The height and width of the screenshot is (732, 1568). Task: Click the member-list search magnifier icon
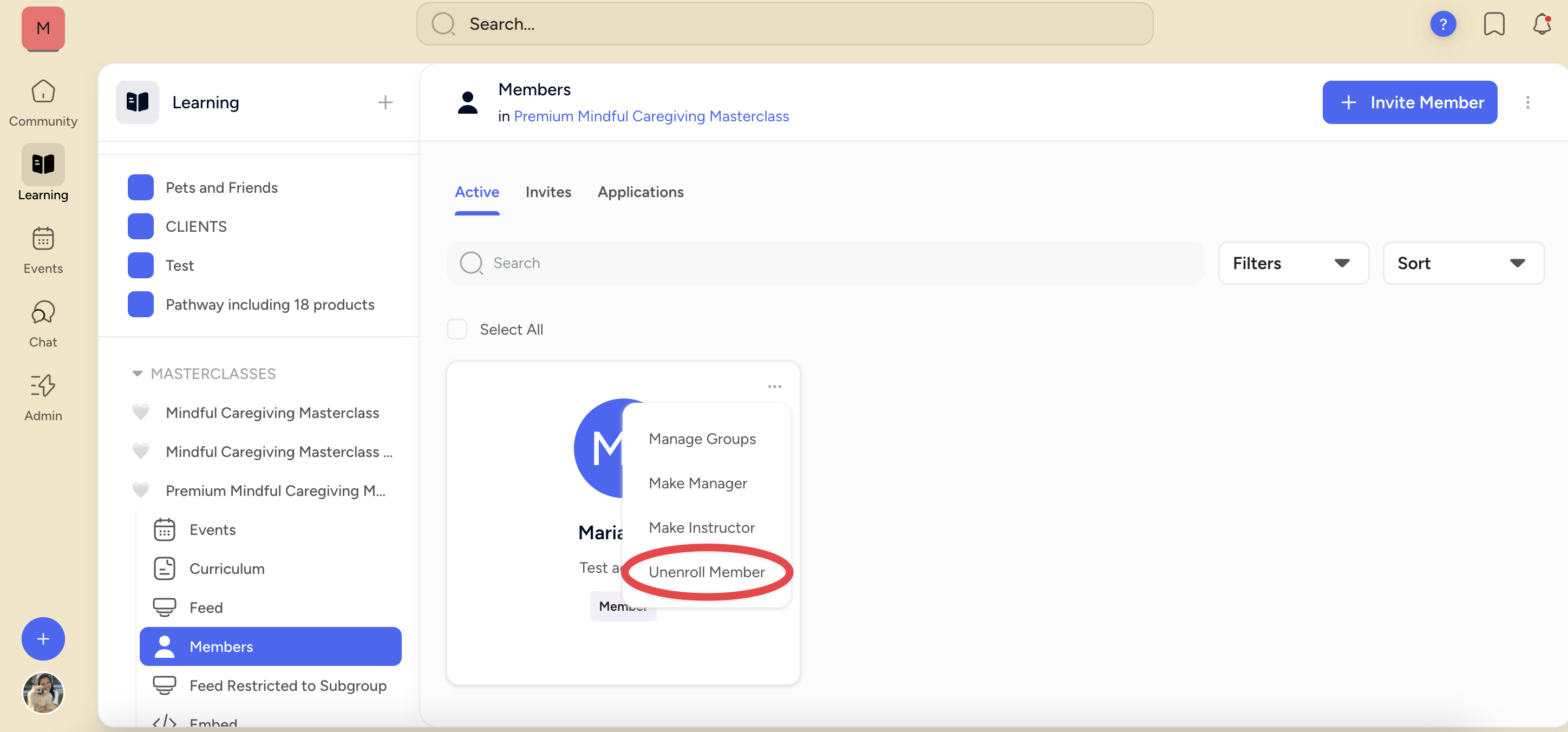point(471,264)
